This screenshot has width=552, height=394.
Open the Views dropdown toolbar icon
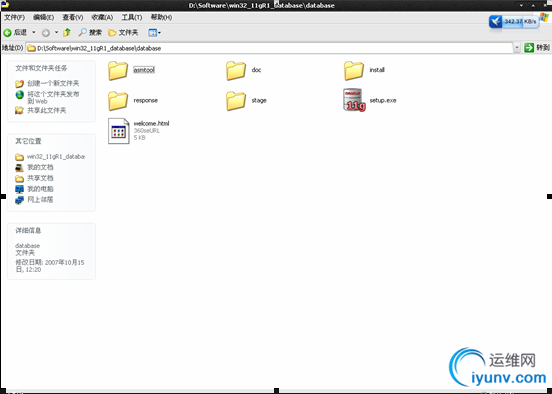tap(154, 33)
